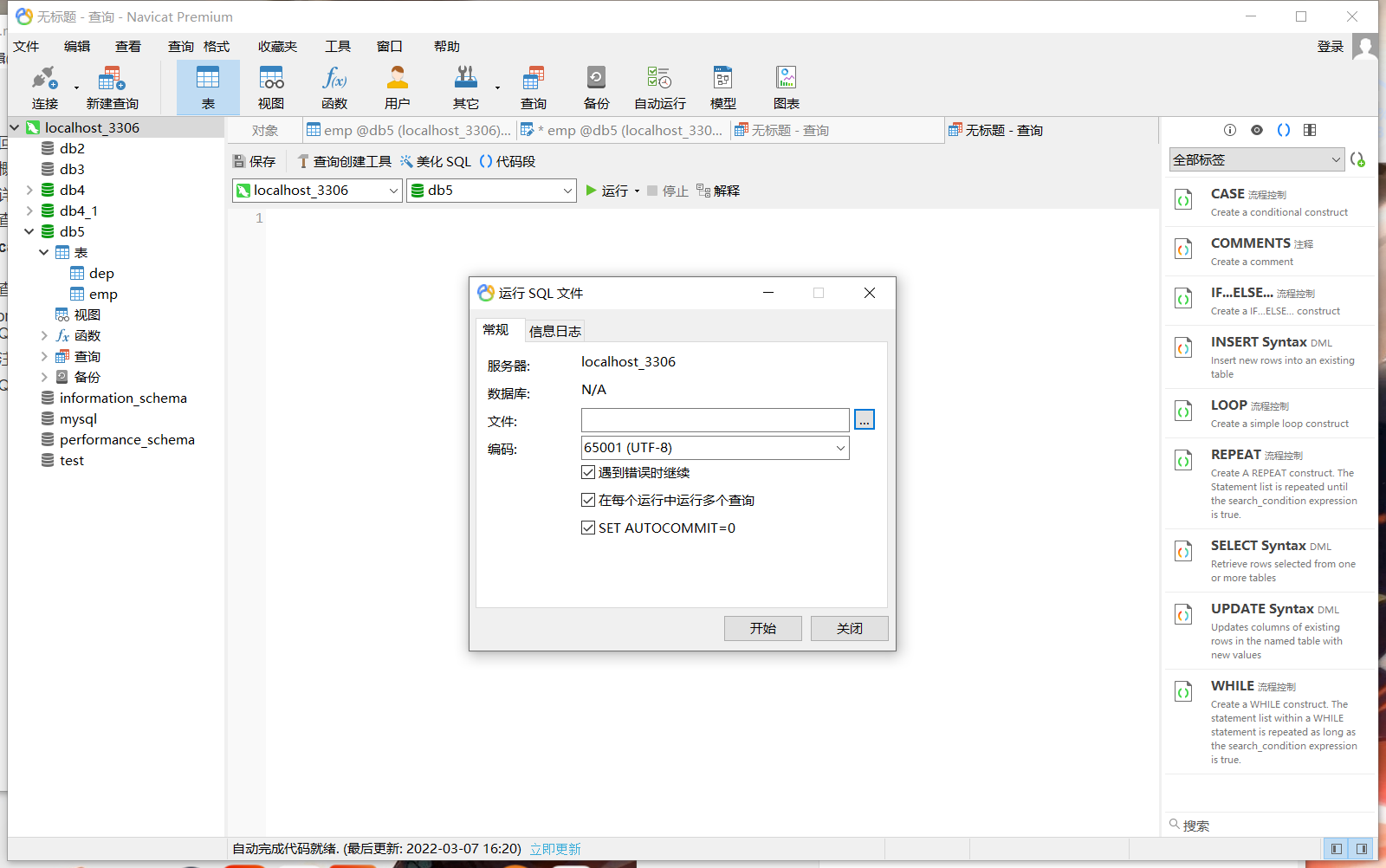The height and width of the screenshot is (868, 1386).
Task: Switch to the 对象 tab
Action: click(265, 131)
